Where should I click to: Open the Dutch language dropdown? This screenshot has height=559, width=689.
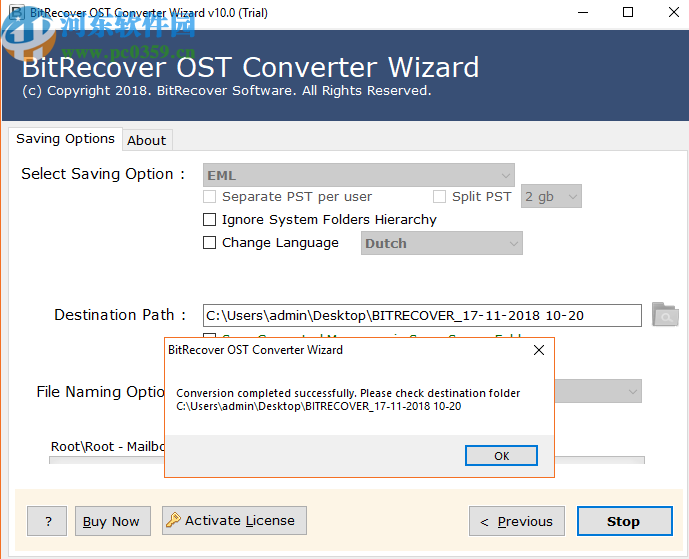442,243
